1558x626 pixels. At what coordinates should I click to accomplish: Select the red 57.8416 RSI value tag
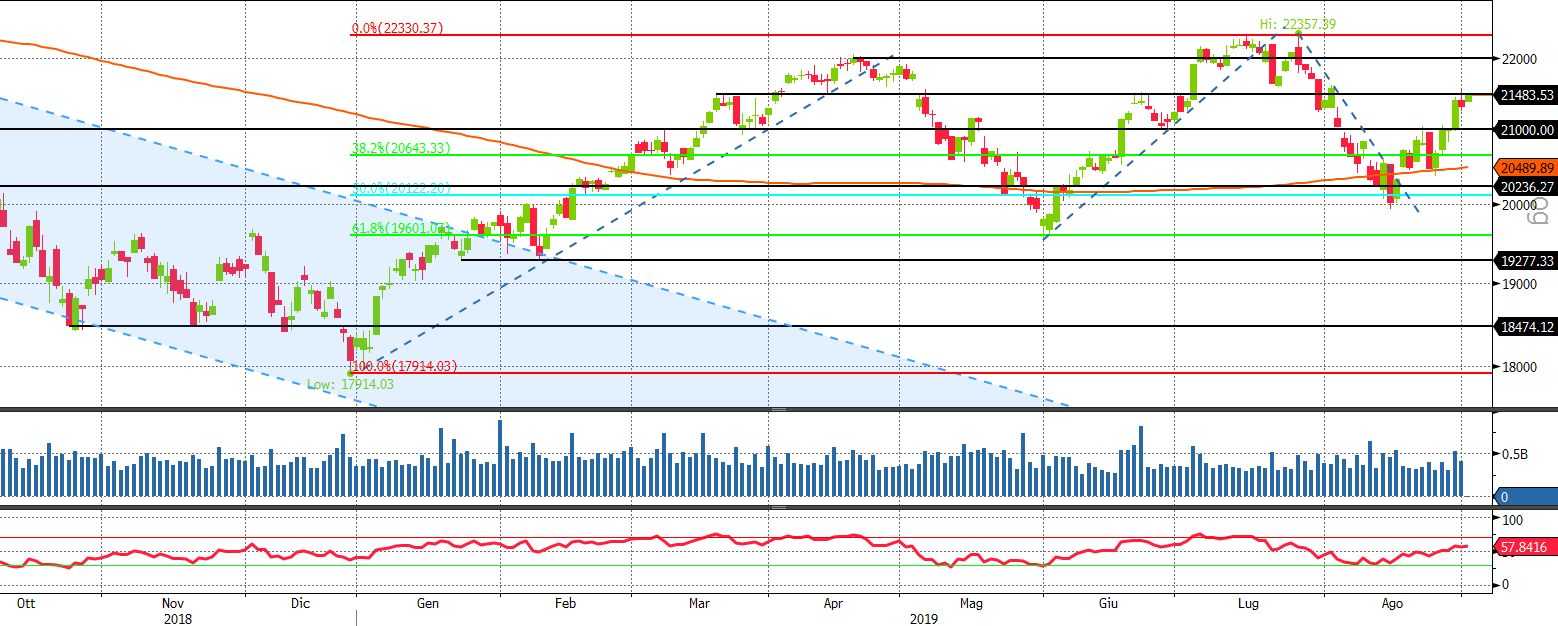tap(1526, 547)
